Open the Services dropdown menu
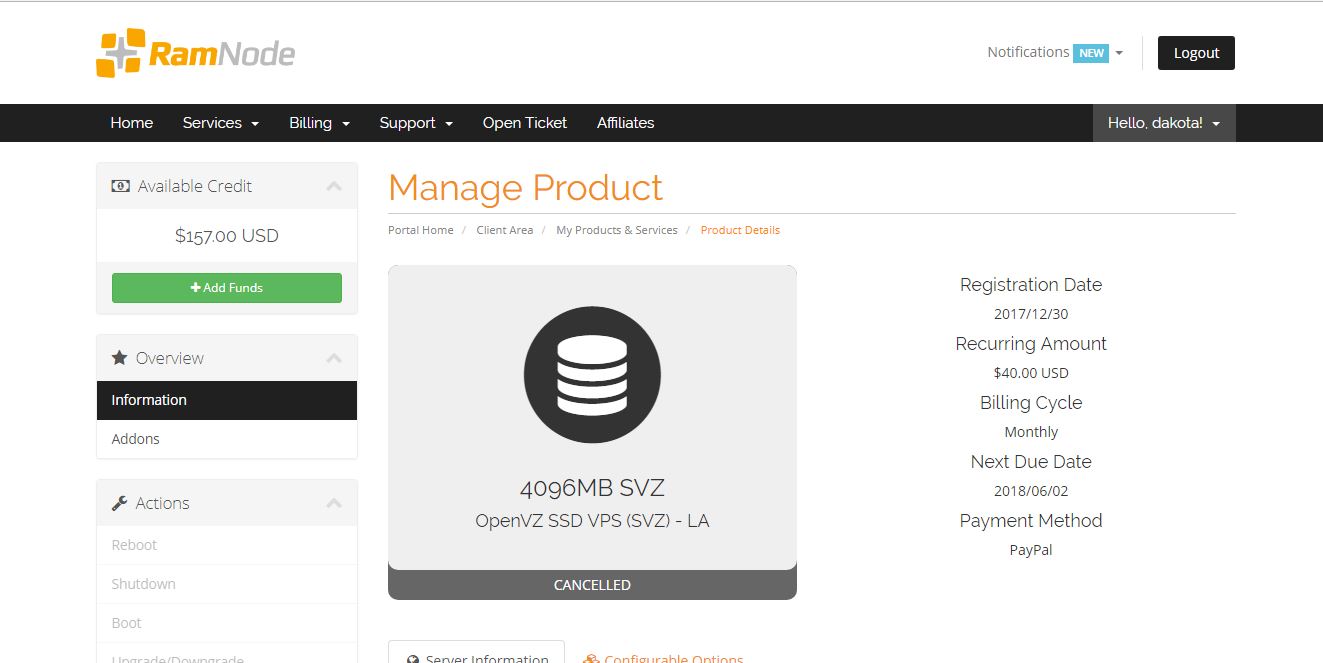Screen dimensions: 1323x663 221,123
